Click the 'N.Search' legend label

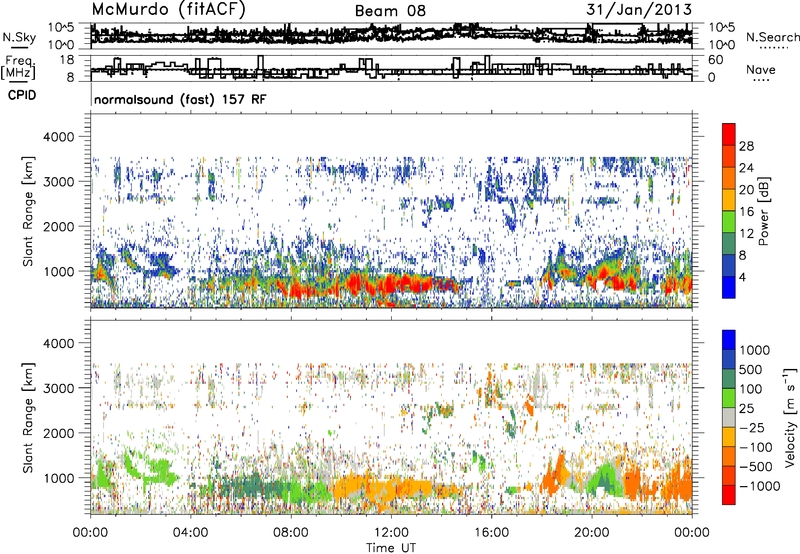coord(772,37)
